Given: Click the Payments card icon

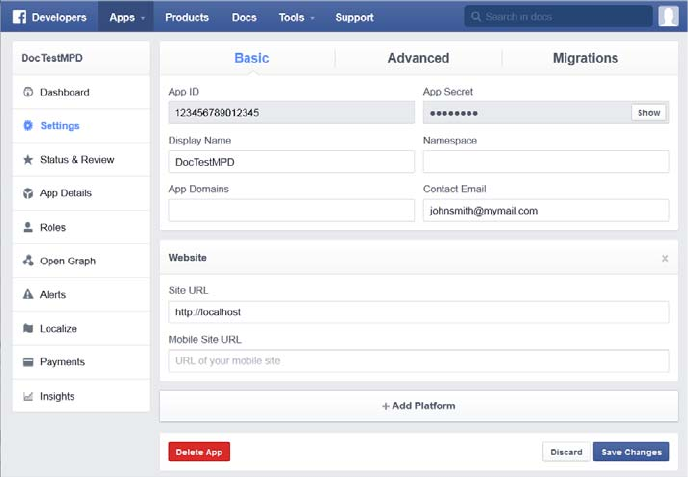Looking at the screenshot, I should coord(28,362).
